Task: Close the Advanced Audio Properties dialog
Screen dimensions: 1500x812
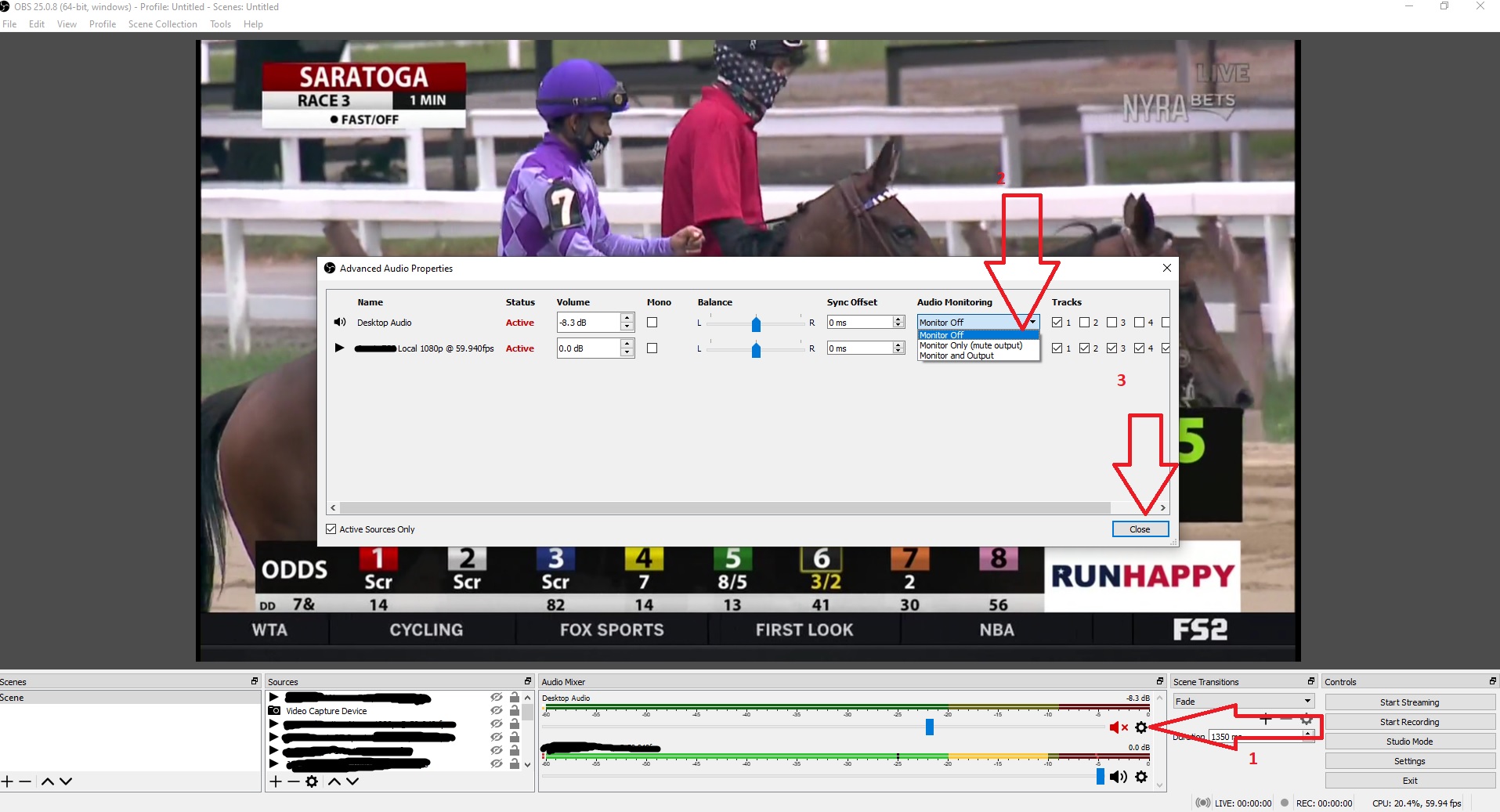Action: (x=1140, y=529)
